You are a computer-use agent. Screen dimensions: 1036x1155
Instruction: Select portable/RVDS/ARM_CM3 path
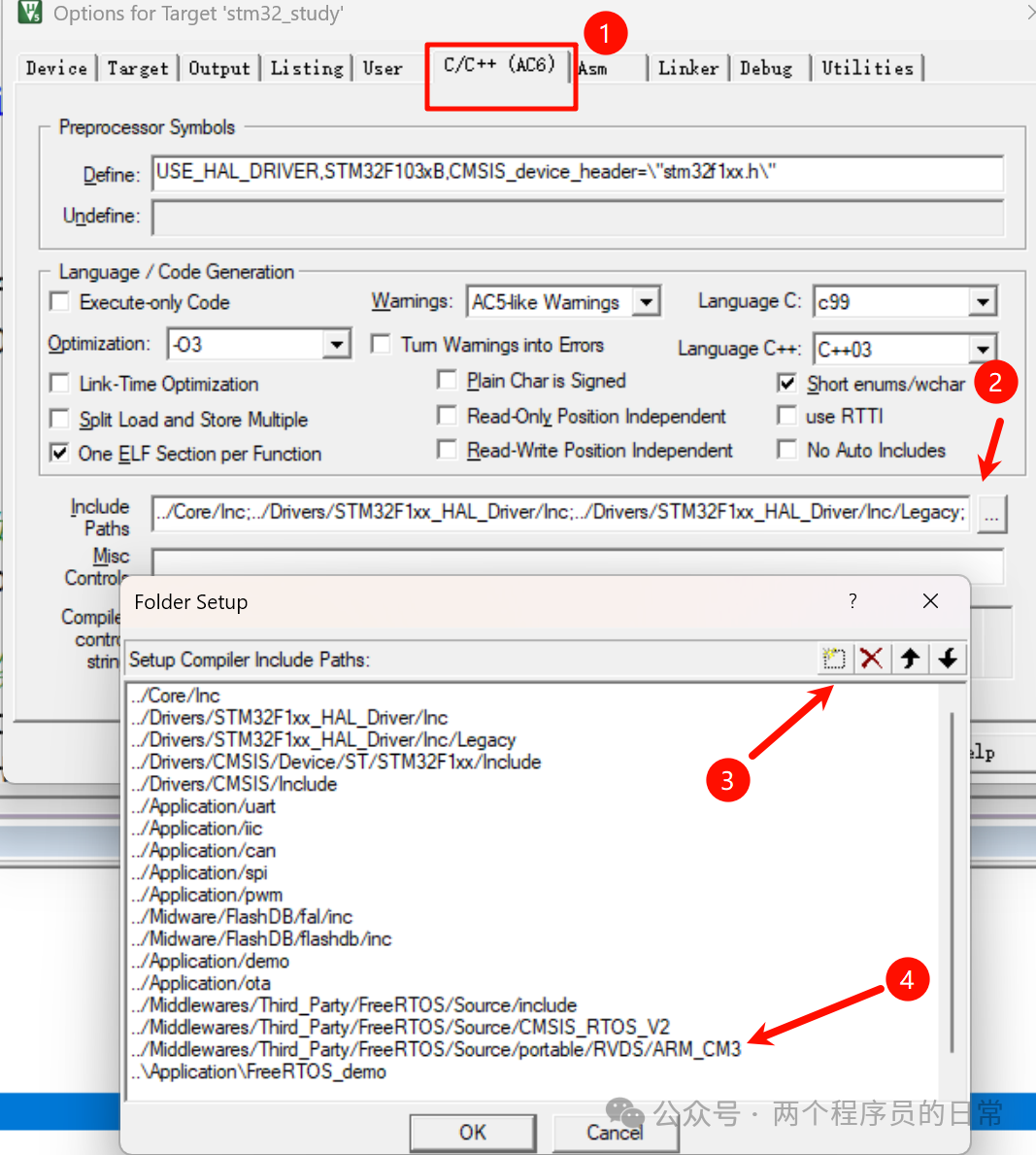[436, 1049]
